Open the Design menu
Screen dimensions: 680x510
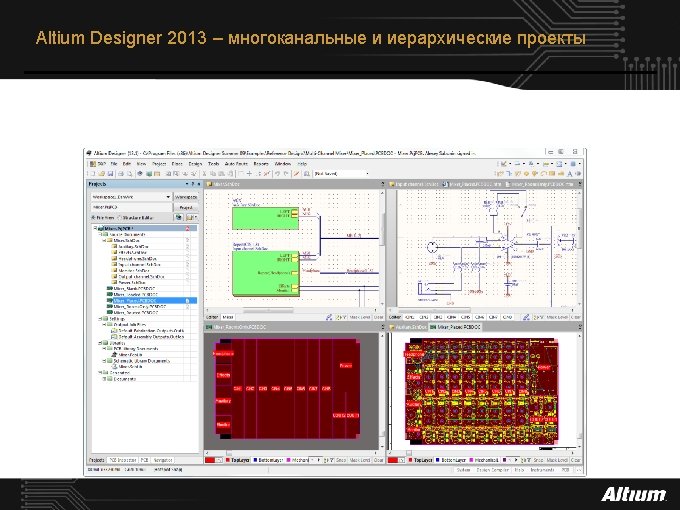(x=195, y=164)
